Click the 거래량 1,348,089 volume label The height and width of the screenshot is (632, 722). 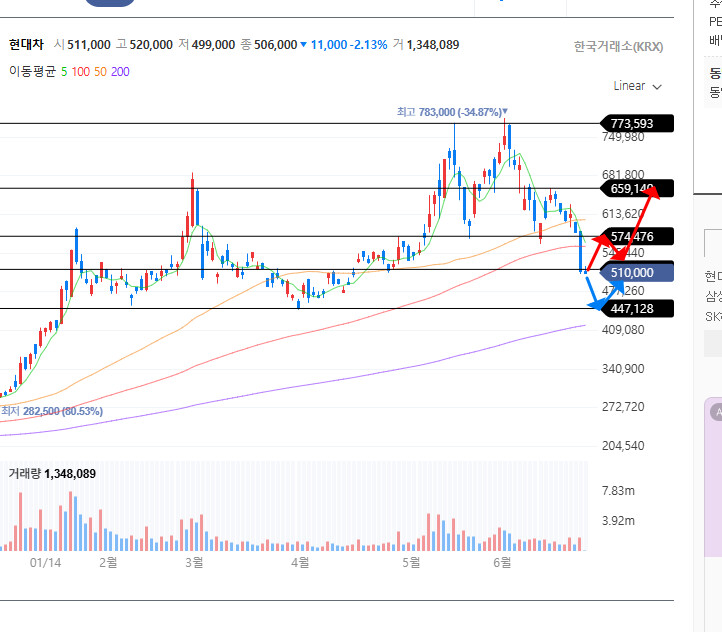[52, 474]
